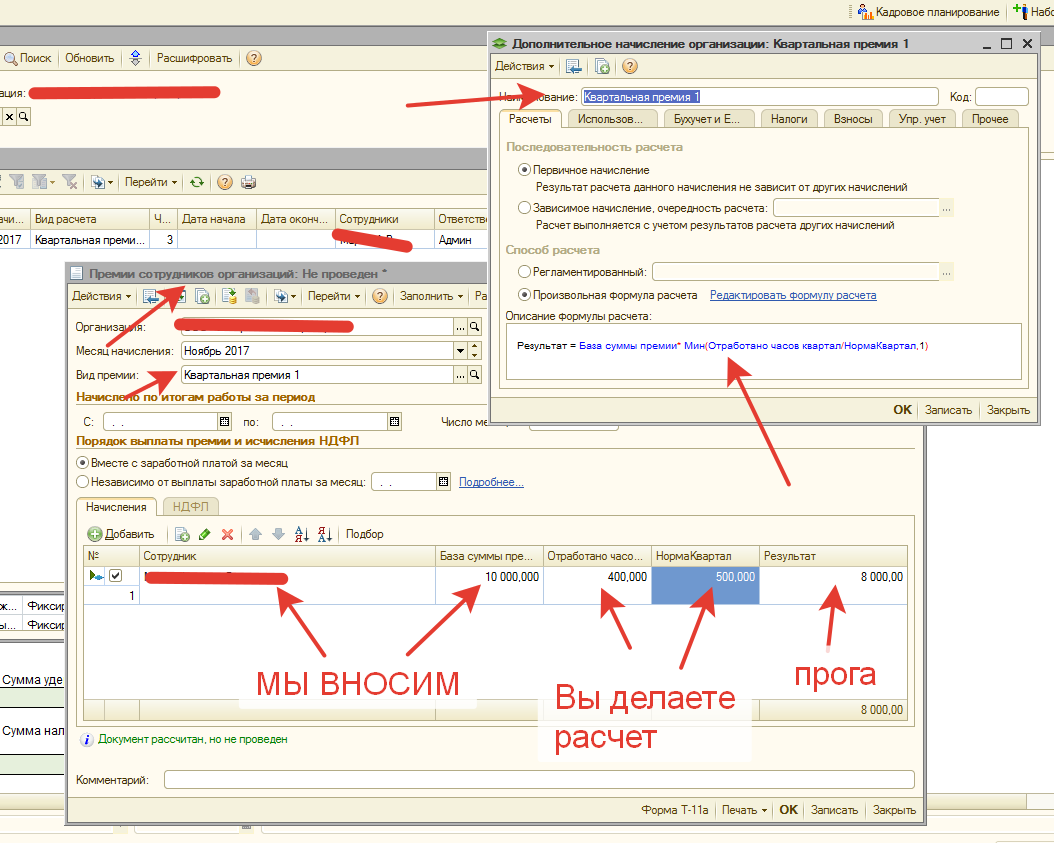Click the printer icon in the list toolbar
This screenshot has width=1054, height=843.
[x=249, y=182]
